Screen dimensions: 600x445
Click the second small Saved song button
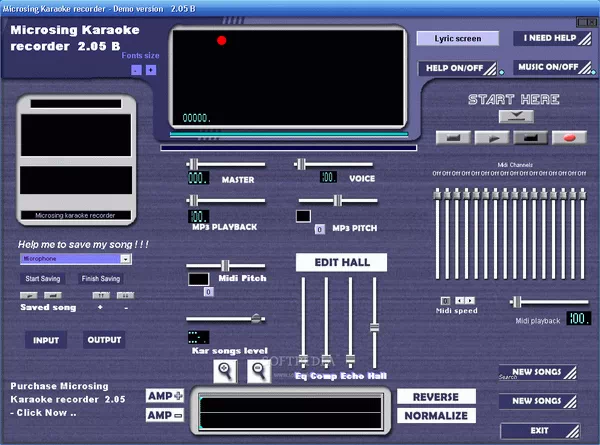[x=53, y=295]
